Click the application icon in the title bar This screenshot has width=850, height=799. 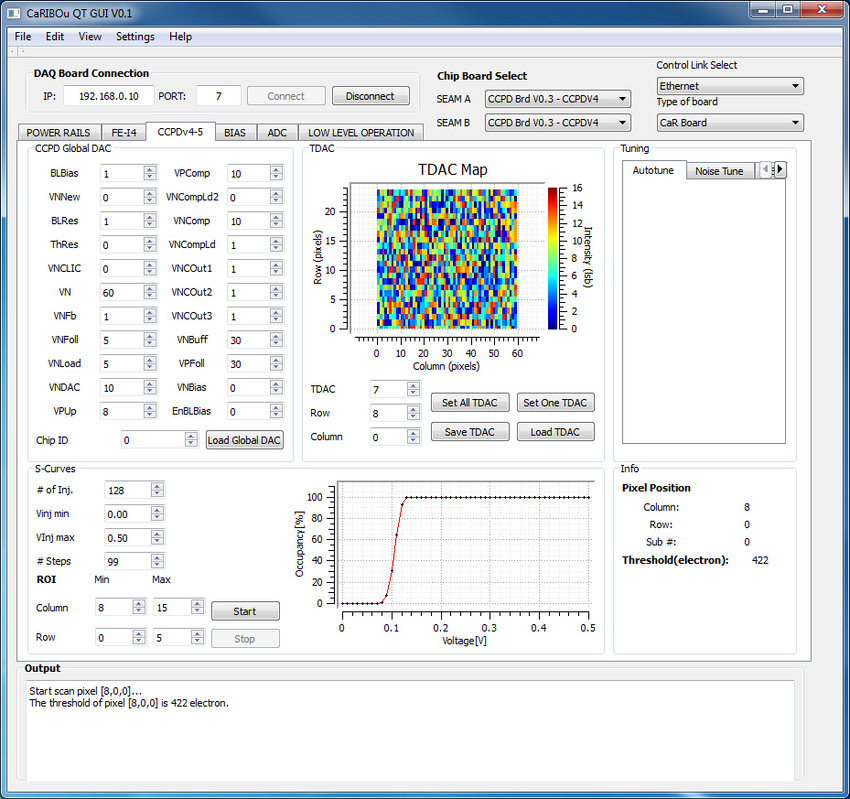pos(14,13)
